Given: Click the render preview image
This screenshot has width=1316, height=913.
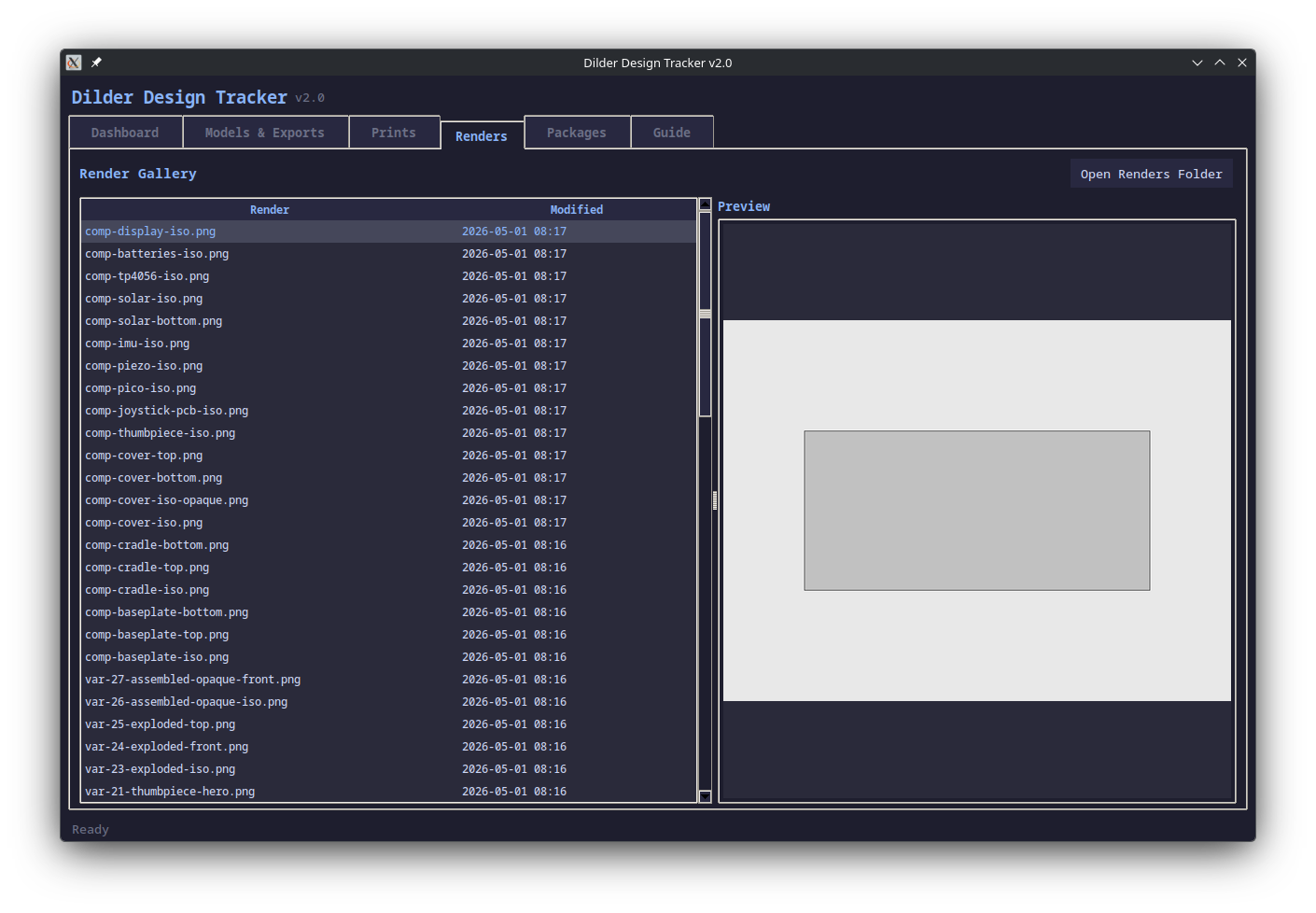Looking at the screenshot, I should coord(977,511).
